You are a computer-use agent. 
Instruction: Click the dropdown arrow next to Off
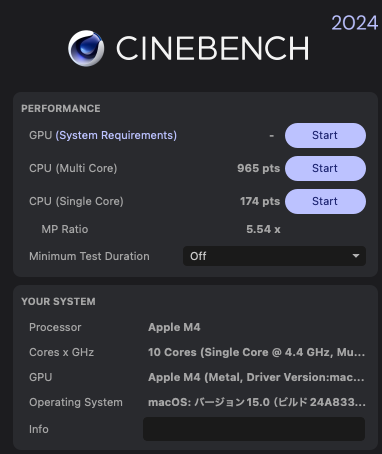[356, 256]
